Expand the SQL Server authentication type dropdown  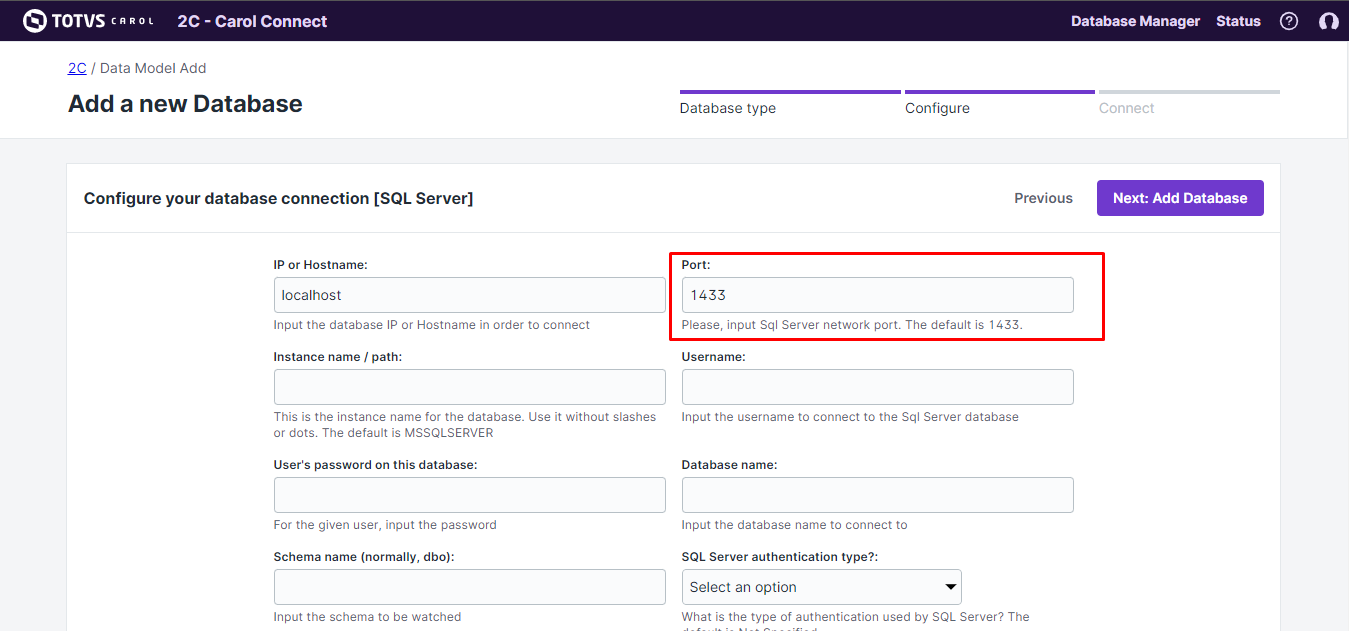pos(821,587)
